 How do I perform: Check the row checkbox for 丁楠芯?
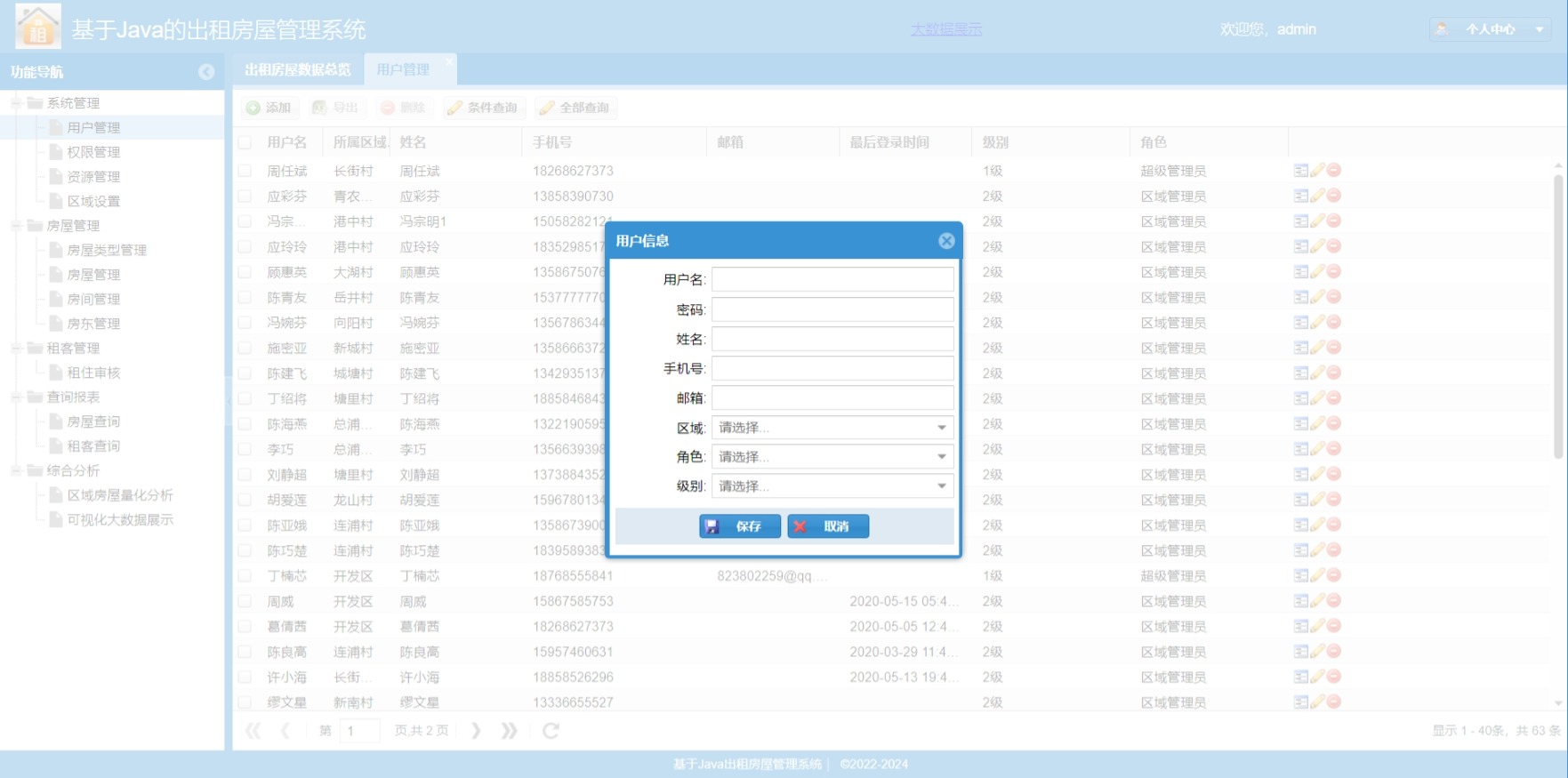pyautogui.click(x=245, y=576)
